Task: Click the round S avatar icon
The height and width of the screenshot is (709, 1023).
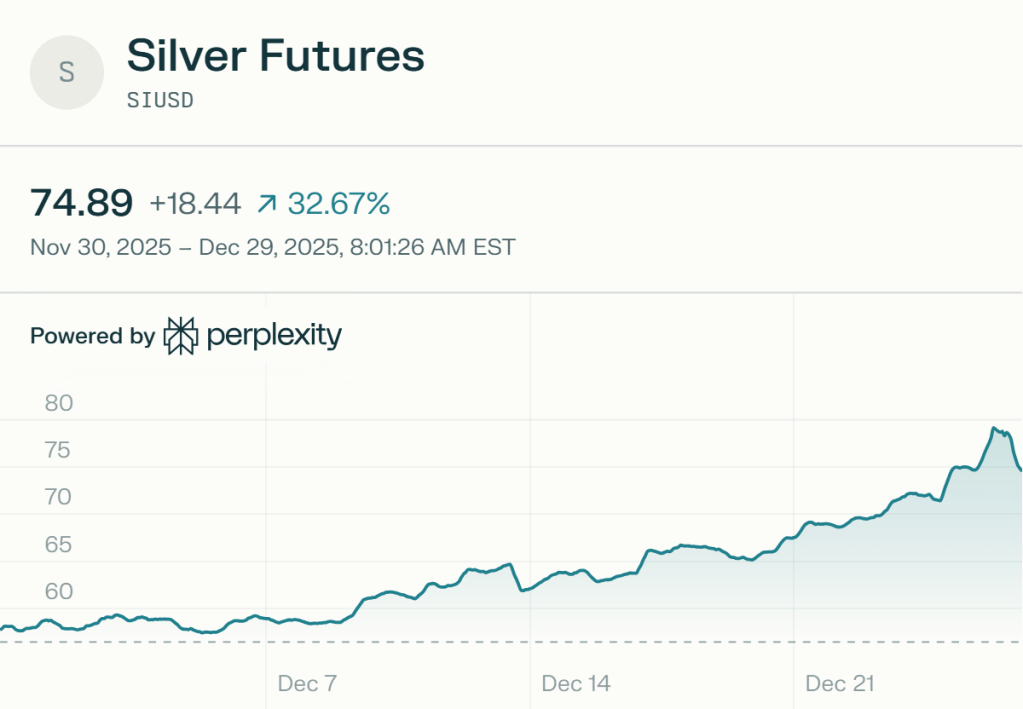Action: click(x=67, y=72)
